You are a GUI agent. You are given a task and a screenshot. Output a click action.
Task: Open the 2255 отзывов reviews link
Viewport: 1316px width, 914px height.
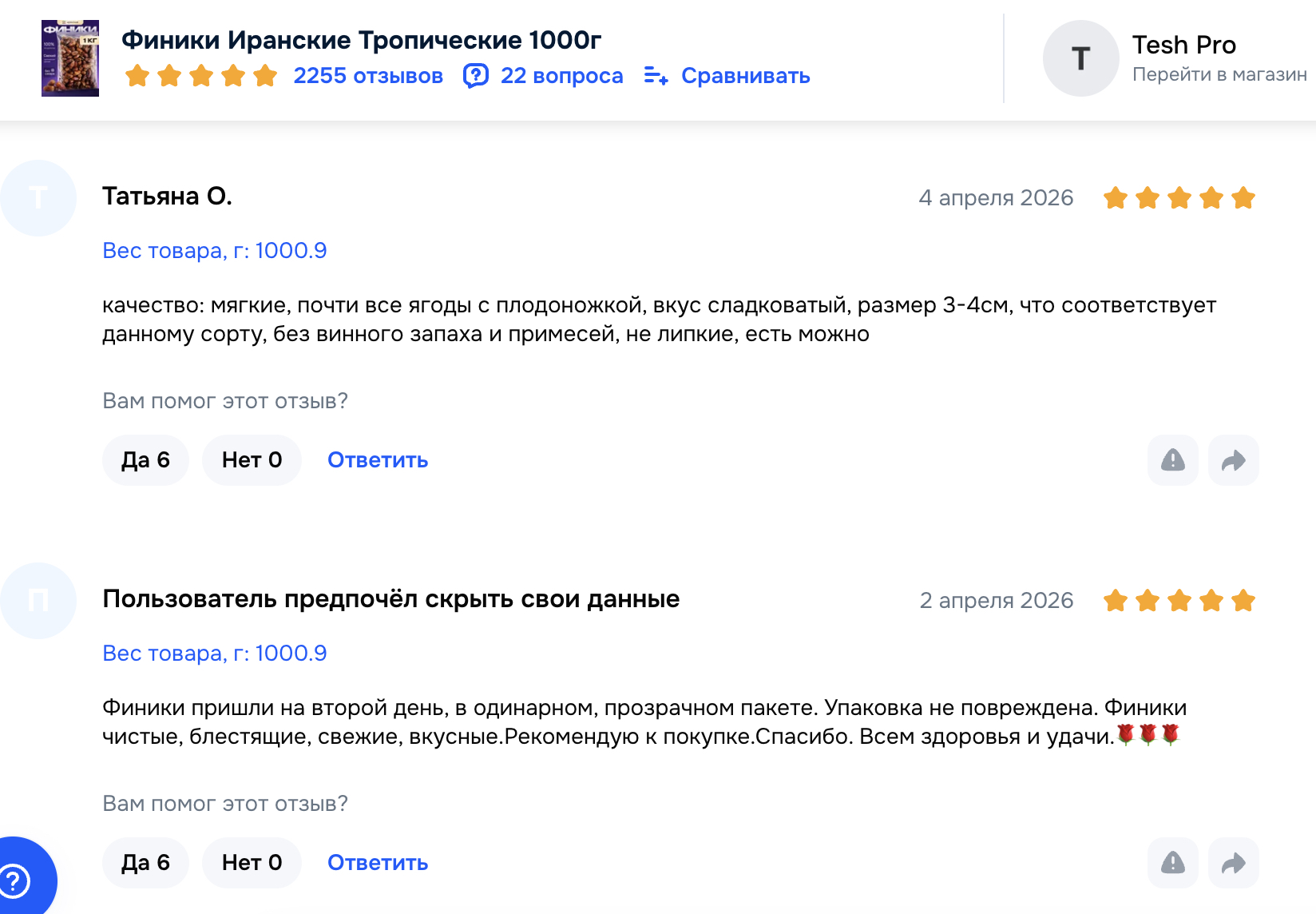click(x=367, y=76)
